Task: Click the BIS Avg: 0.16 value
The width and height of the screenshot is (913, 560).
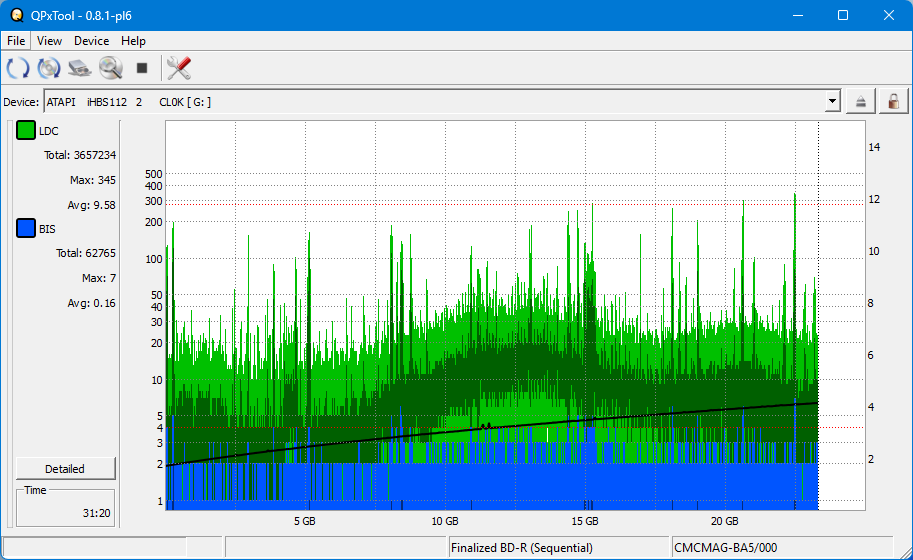Action: [91, 303]
